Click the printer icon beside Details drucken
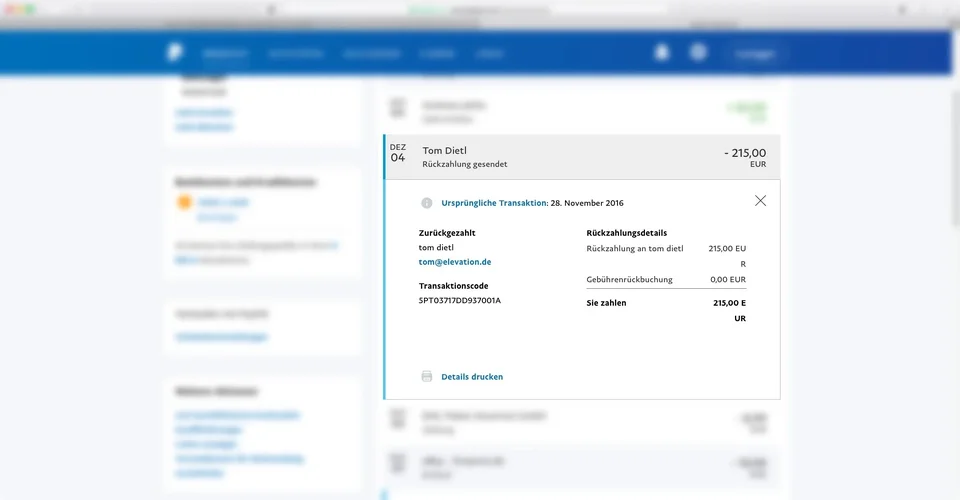Screen dimensions: 960x500 tap(427, 377)
